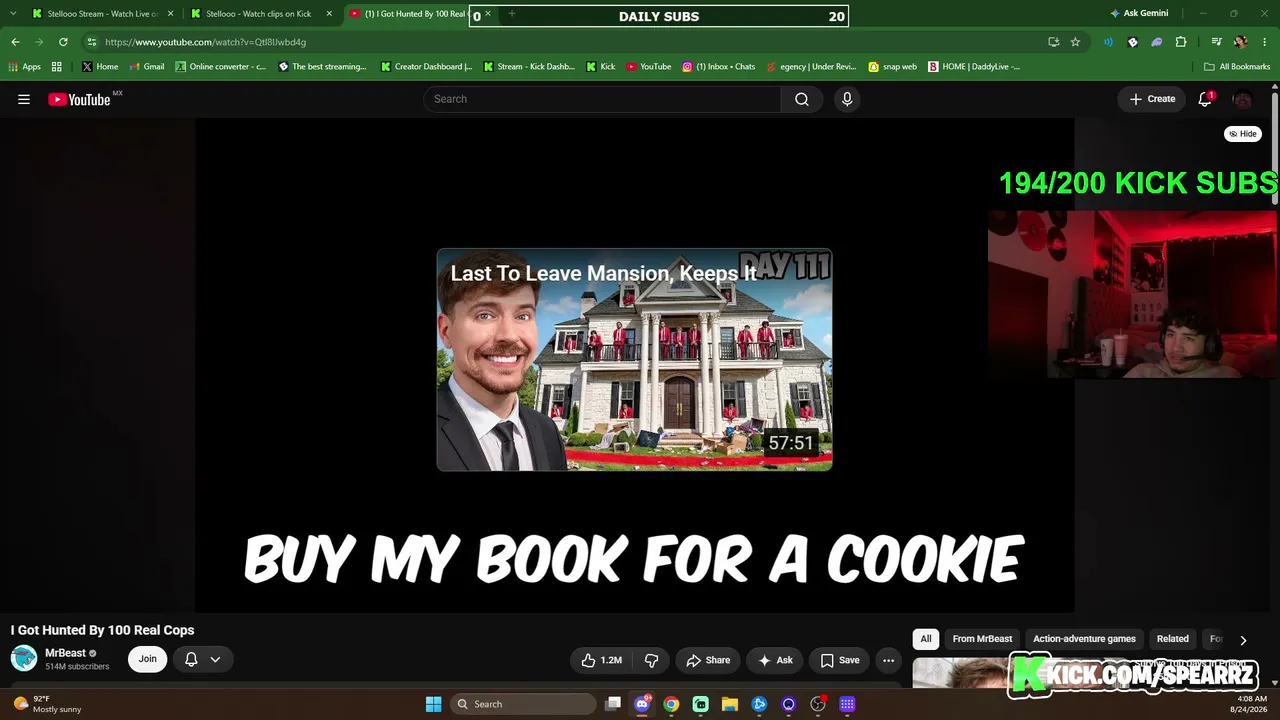Click Ask Gemini in the title bar
This screenshot has height=720, width=1280.
[1139, 14]
